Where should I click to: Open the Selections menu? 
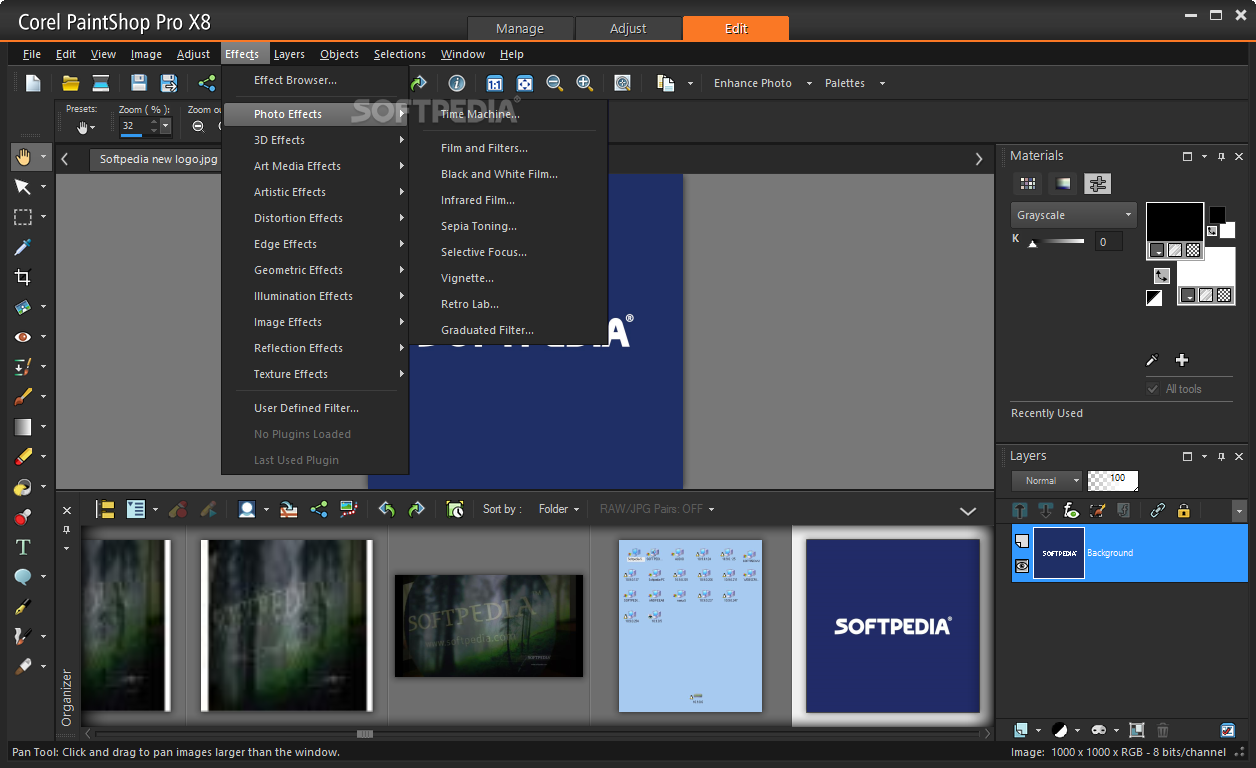(399, 54)
